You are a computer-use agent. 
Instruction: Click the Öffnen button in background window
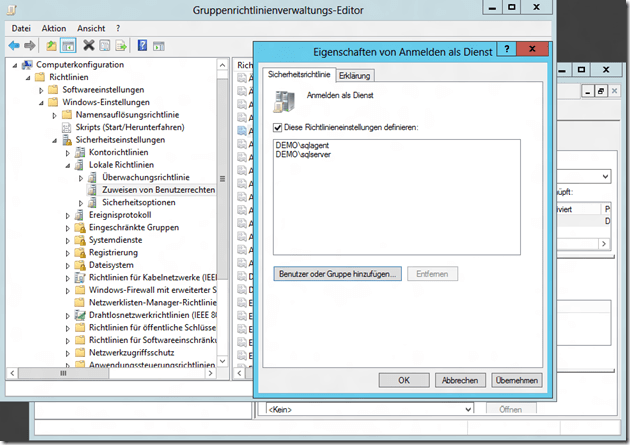pyautogui.click(x=511, y=409)
